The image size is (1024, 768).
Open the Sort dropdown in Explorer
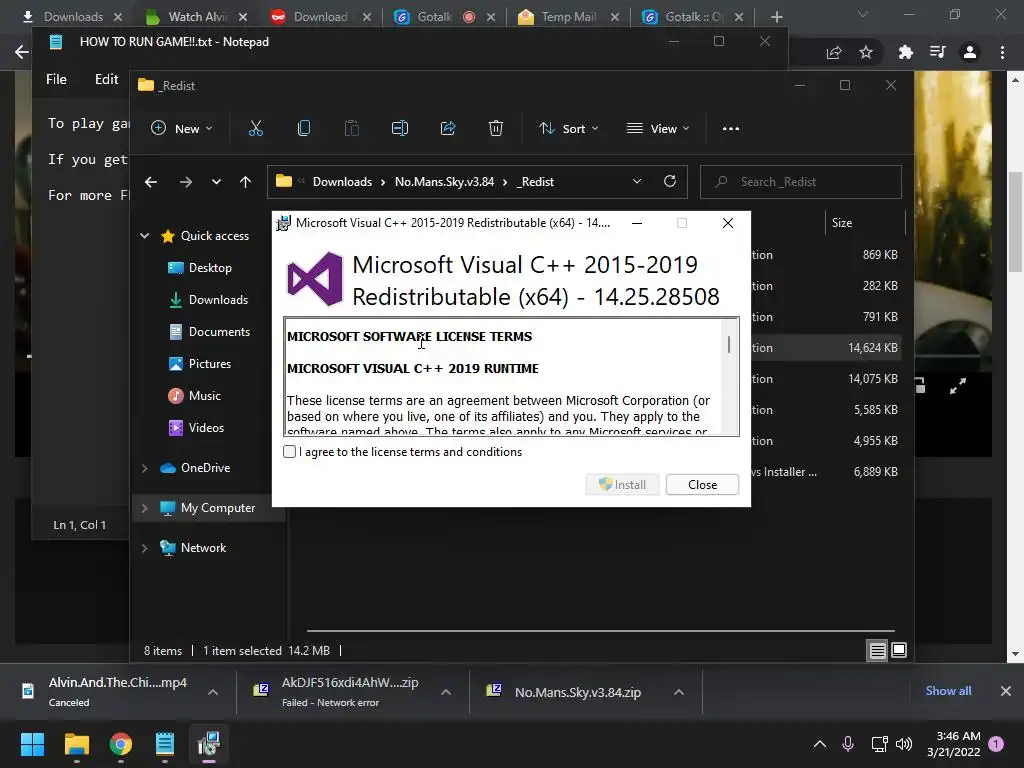point(568,129)
